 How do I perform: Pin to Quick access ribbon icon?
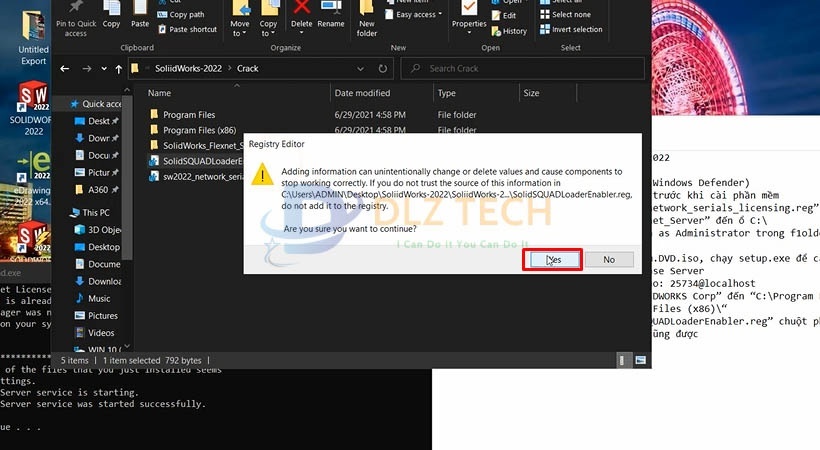(x=76, y=18)
